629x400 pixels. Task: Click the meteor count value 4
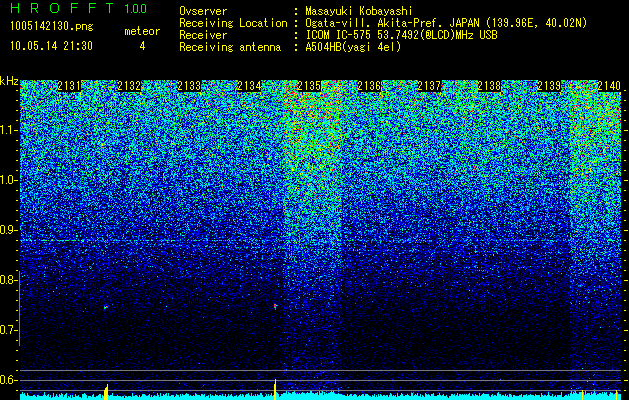point(142,46)
